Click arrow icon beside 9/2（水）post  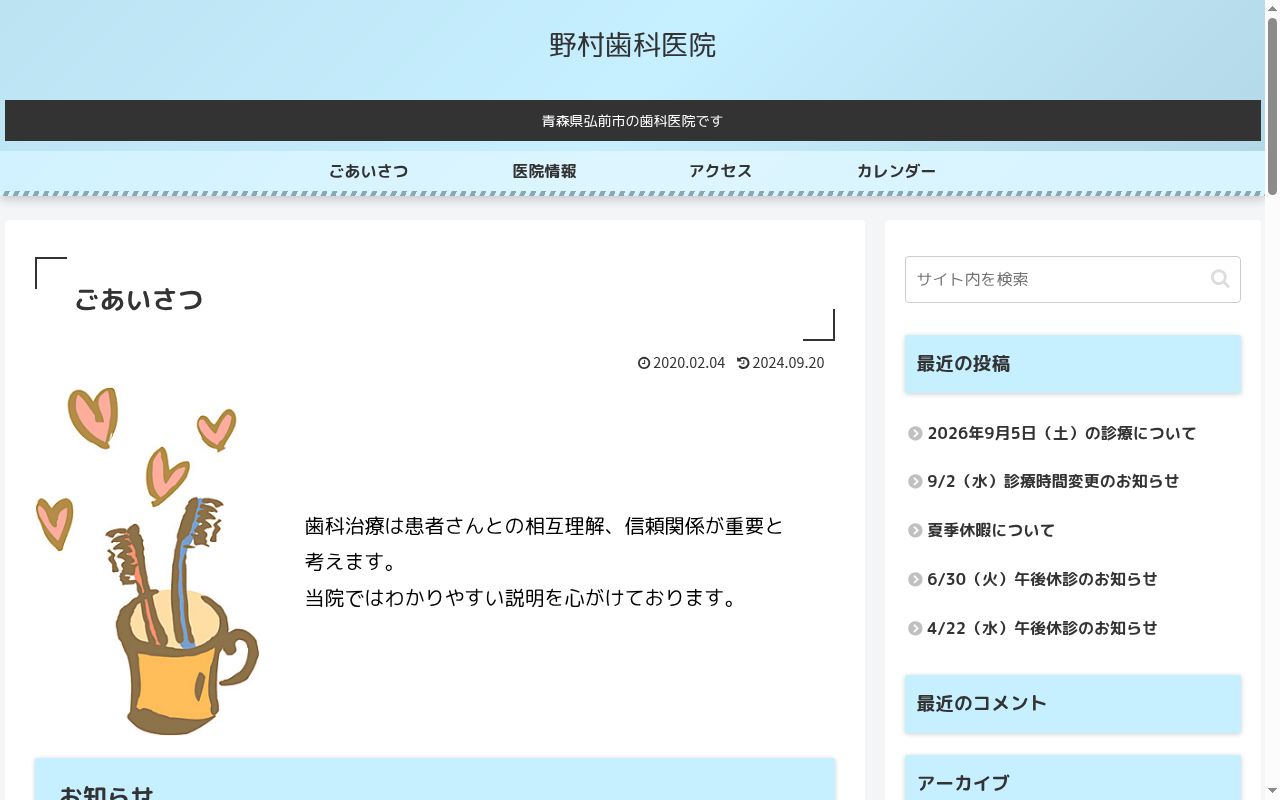click(x=915, y=482)
